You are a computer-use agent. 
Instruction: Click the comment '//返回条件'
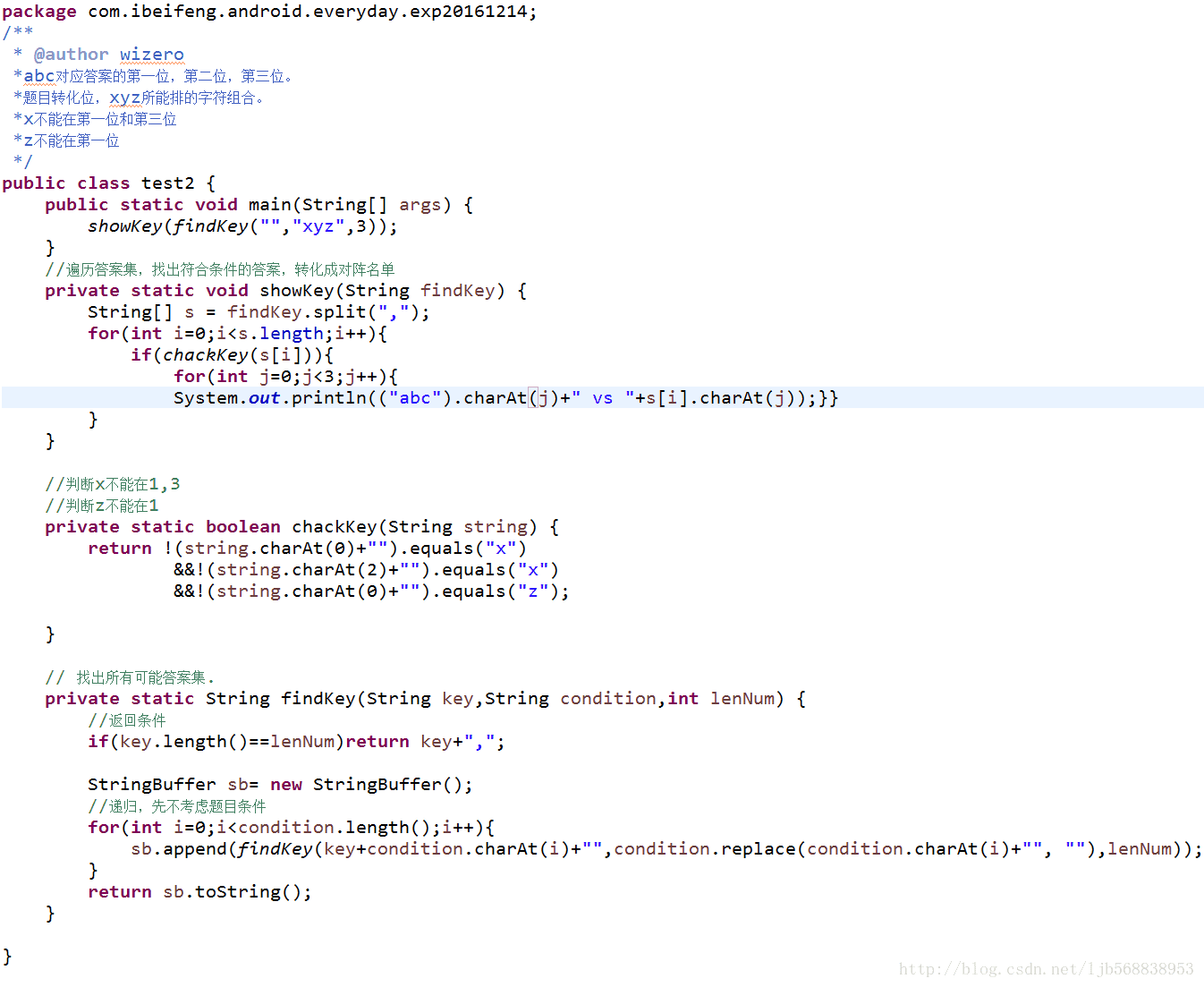(x=127, y=720)
